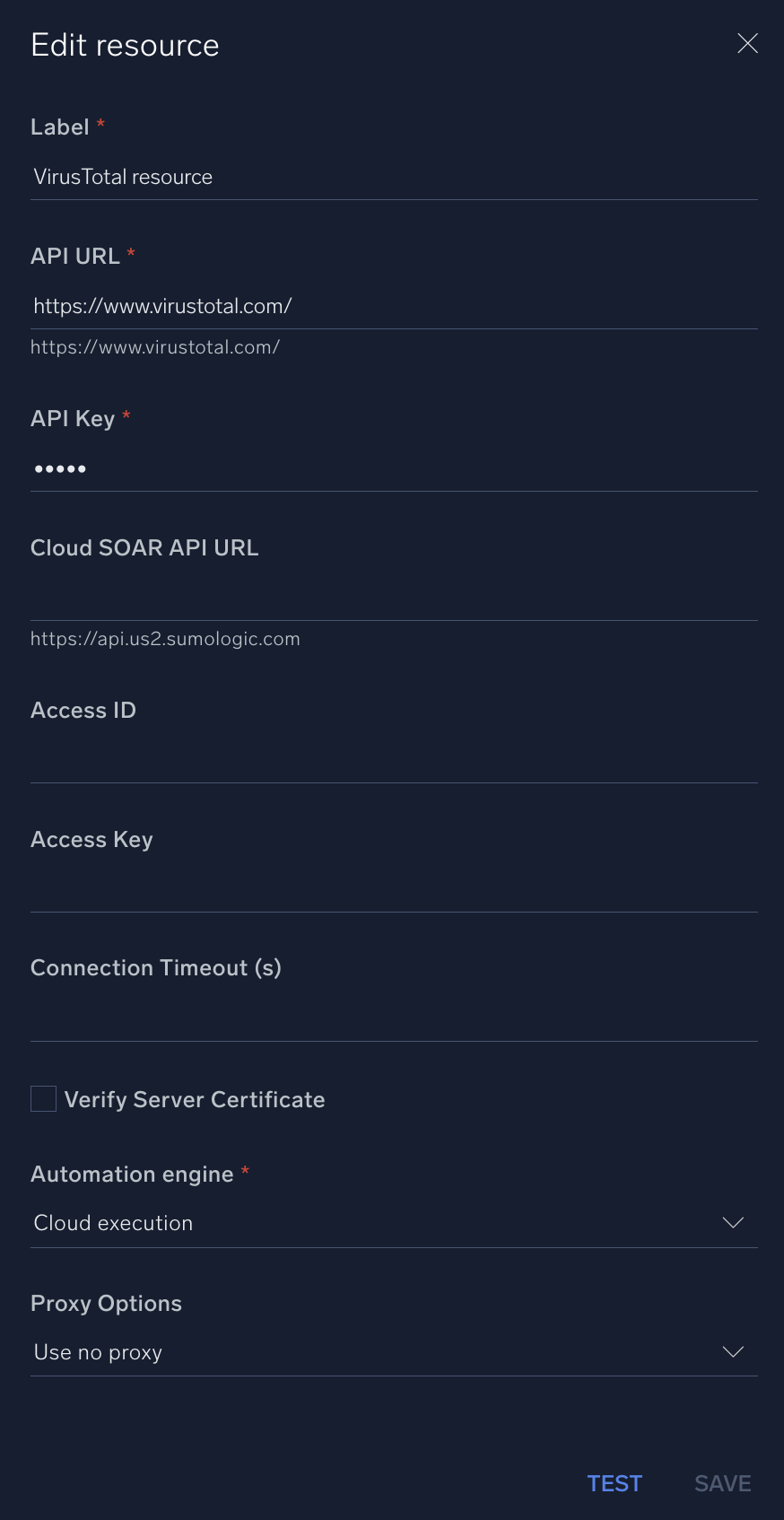The image size is (784, 1520).
Task: Click the Edit resource title text
Action: coord(125,45)
